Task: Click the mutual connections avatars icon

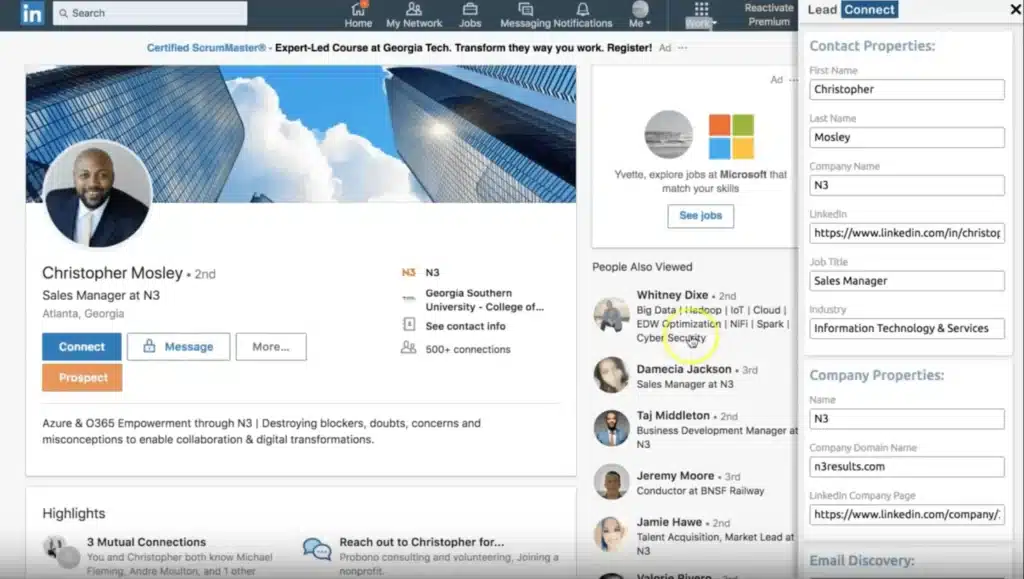Action: pos(60,550)
